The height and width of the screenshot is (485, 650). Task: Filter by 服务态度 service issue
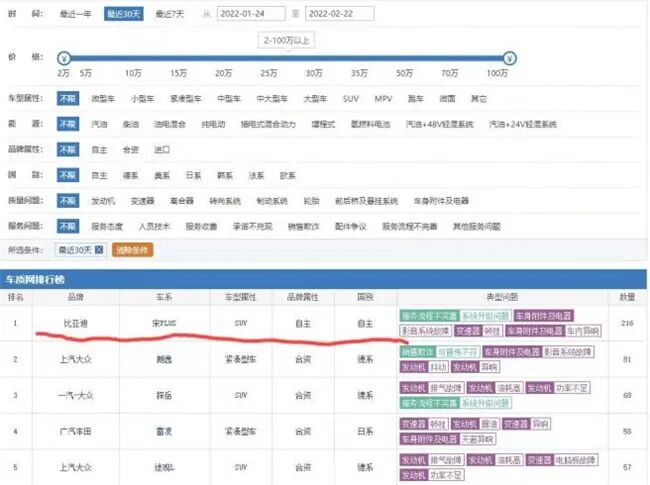[x=107, y=226]
